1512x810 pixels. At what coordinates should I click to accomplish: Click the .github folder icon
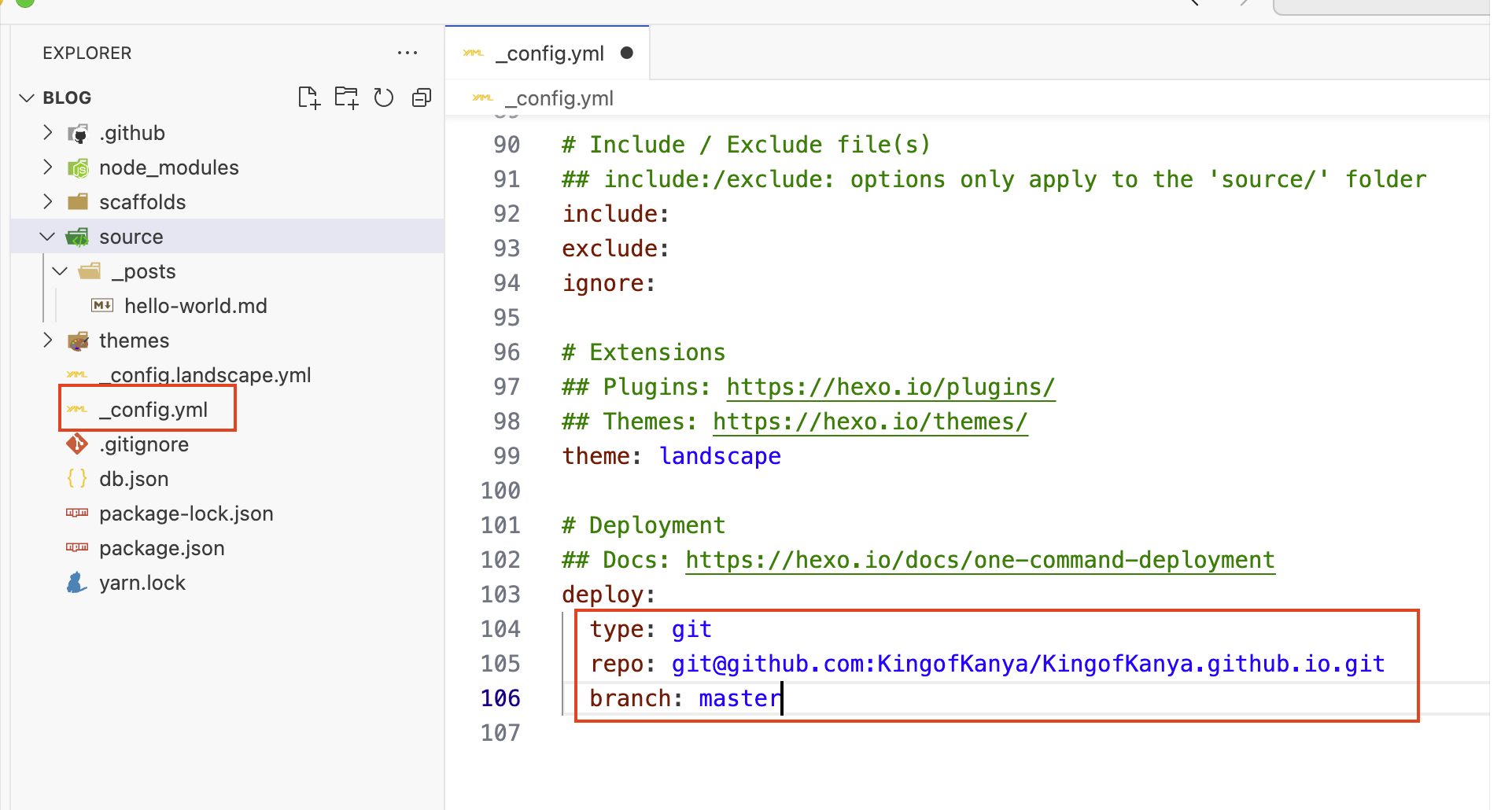click(78, 134)
